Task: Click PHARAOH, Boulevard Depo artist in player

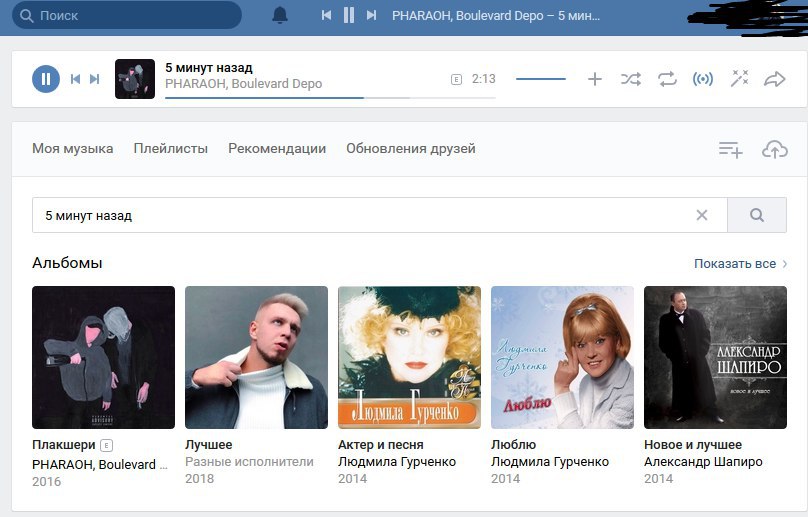Action: tap(244, 84)
